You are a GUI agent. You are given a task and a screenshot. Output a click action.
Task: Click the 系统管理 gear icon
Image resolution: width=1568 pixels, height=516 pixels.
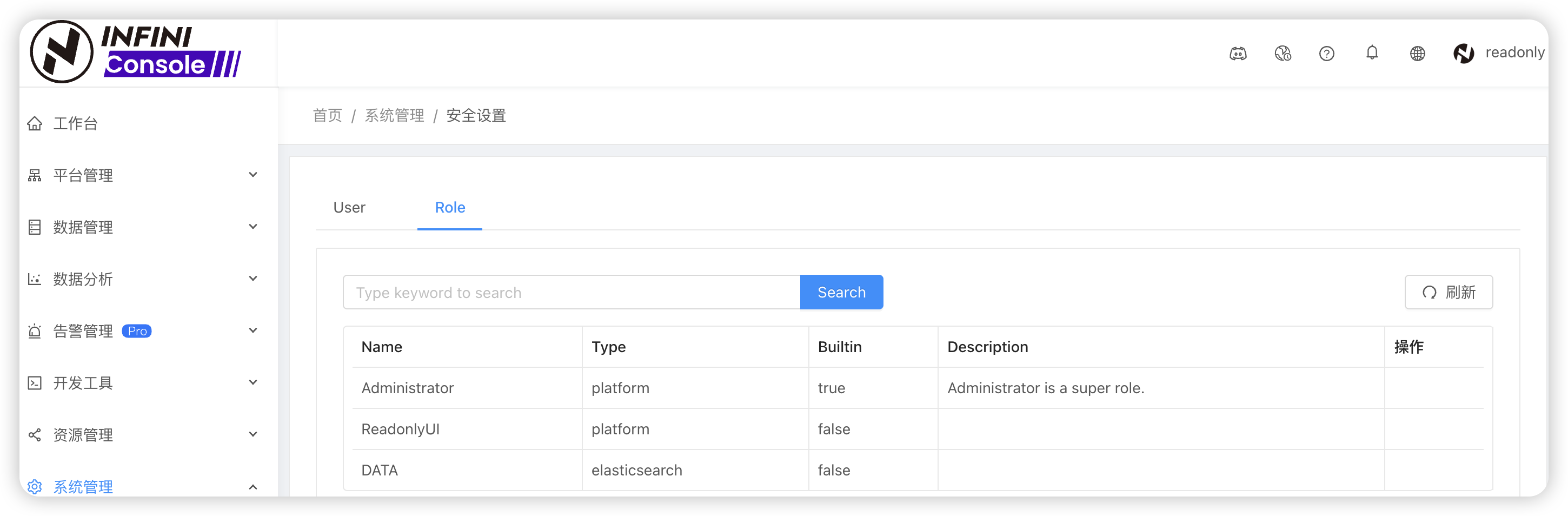[x=35, y=486]
